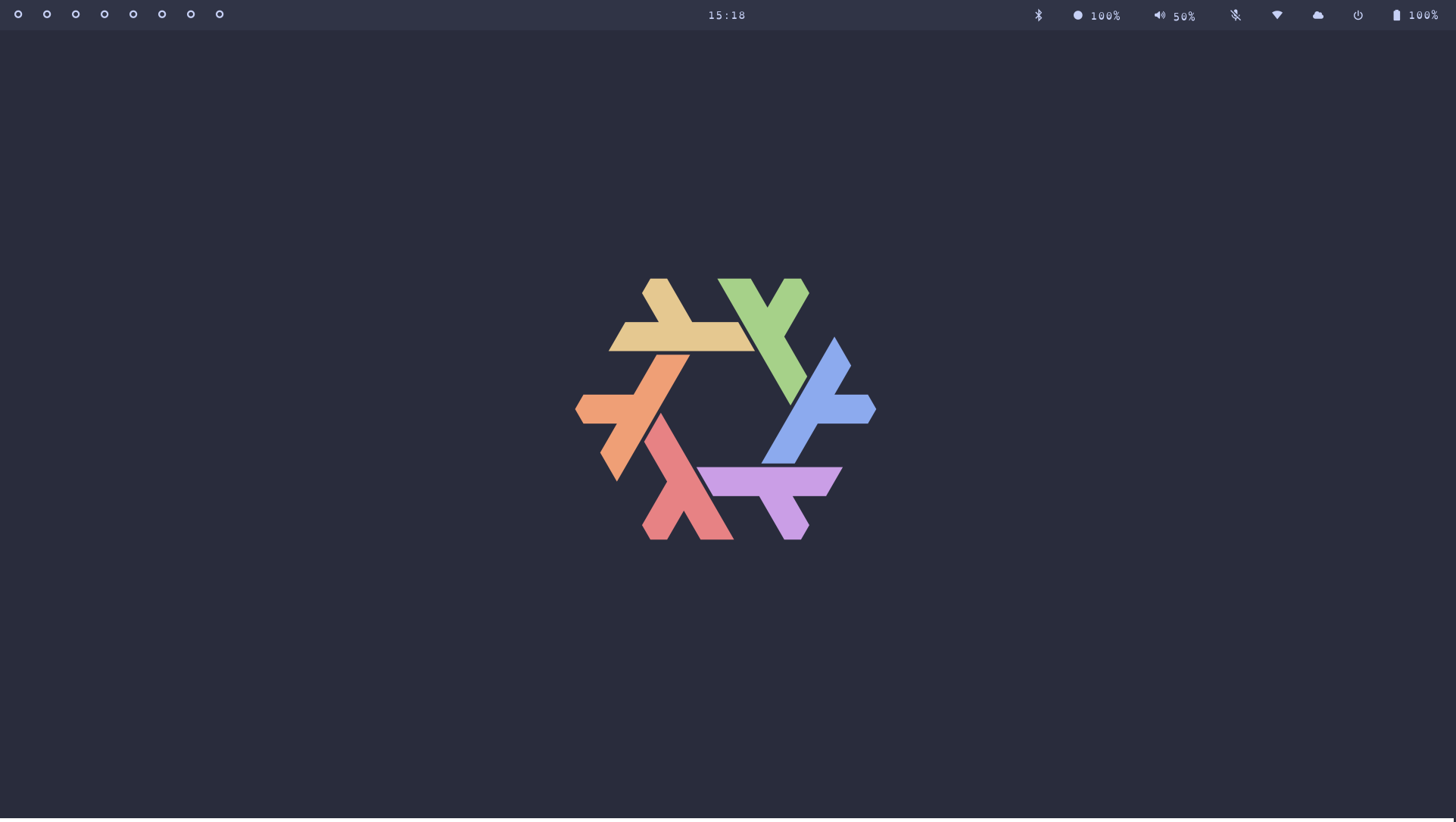Select the cloud icon in the tray

(x=1317, y=14)
